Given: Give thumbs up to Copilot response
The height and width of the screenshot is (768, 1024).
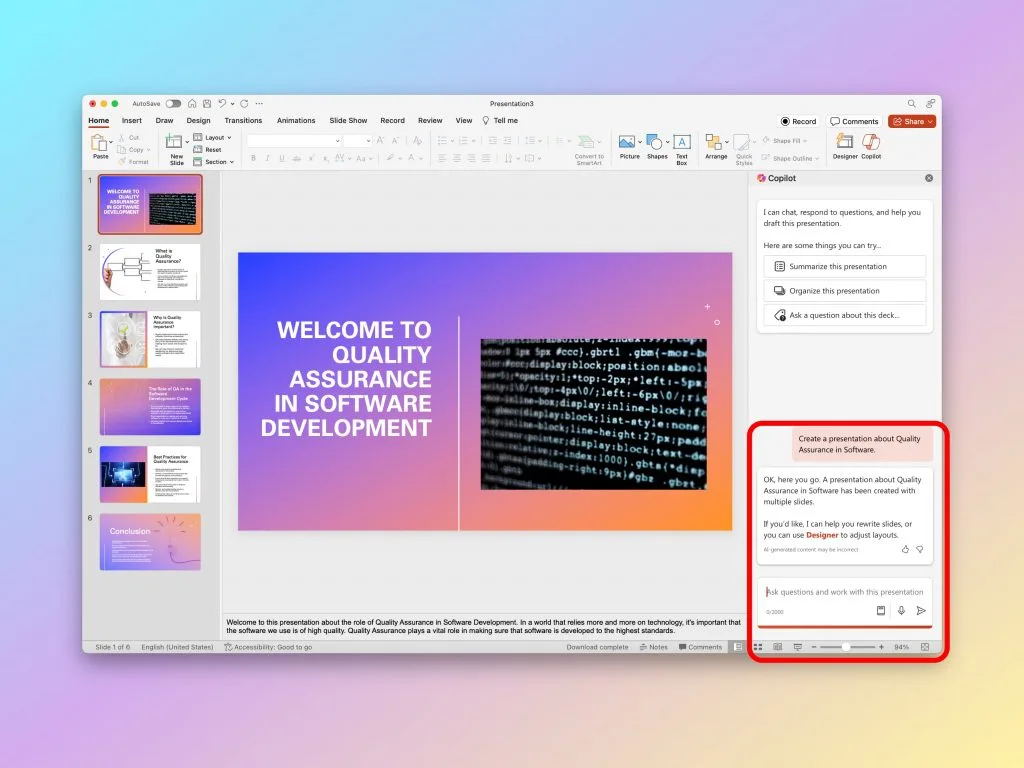Looking at the screenshot, I should pyautogui.click(x=905, y=549).
